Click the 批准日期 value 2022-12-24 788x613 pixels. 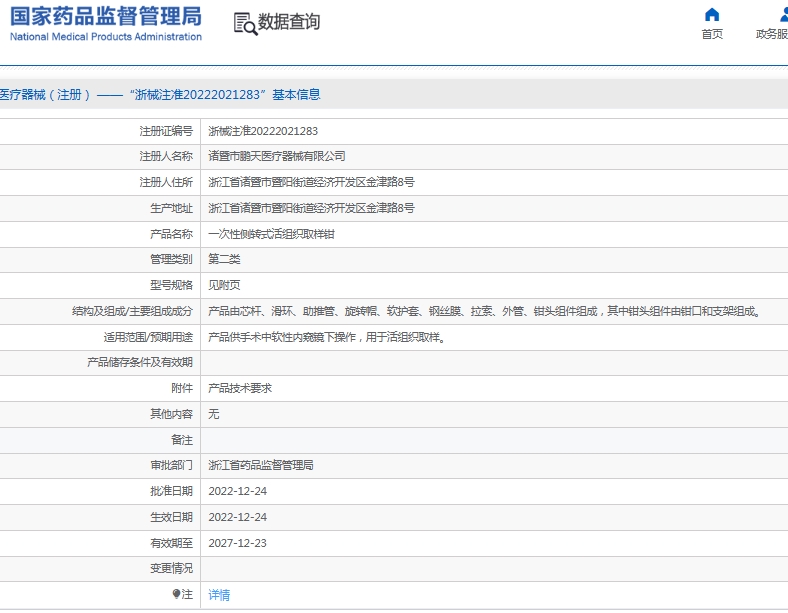click(x=238, y=491)
